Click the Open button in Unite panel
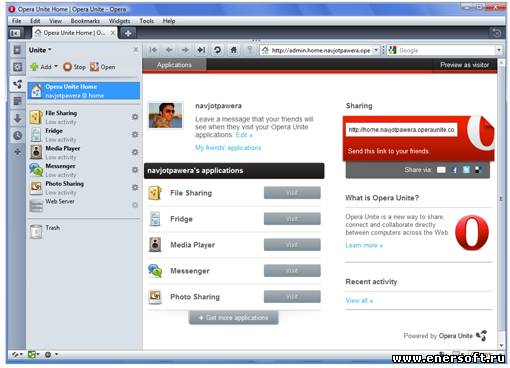The image size is (510, 368). (x=102, y=67)
